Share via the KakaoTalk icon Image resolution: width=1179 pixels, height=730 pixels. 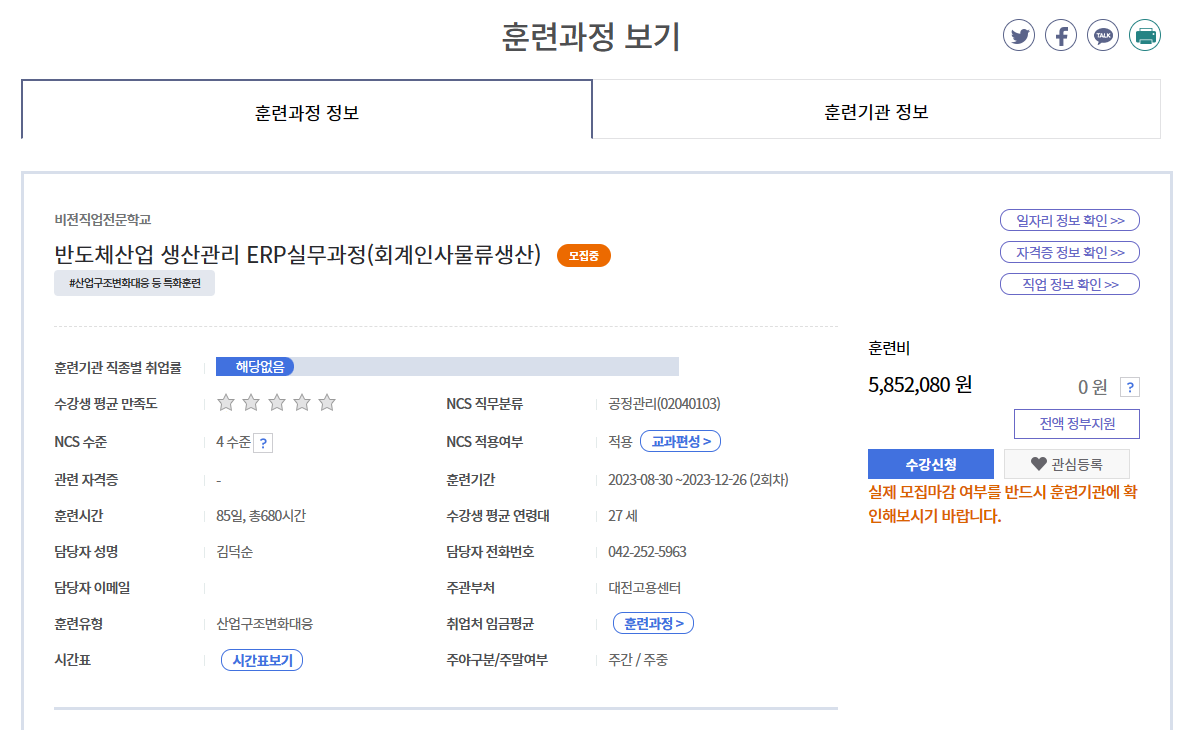[1103, 36]
